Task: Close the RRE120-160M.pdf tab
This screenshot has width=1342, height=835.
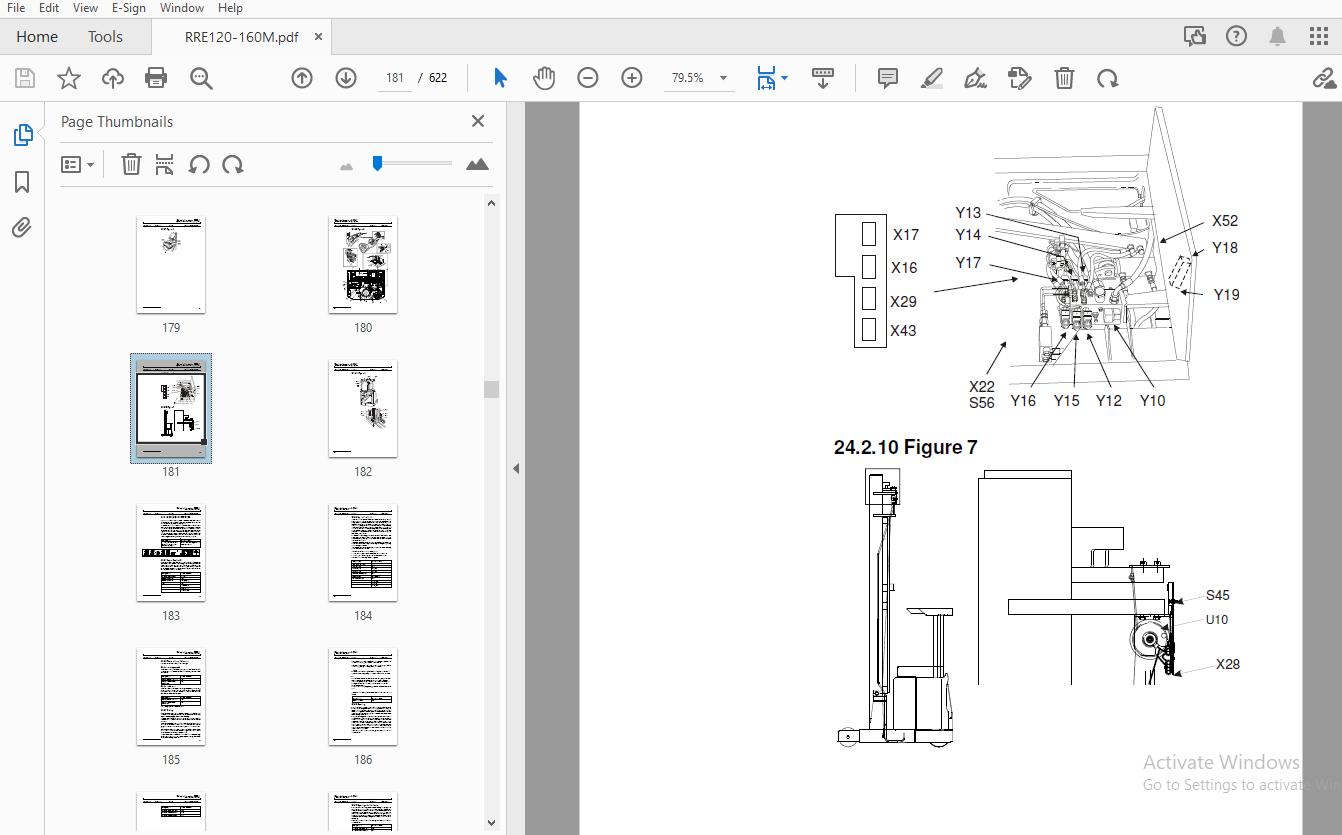Action: pos(319,37)
